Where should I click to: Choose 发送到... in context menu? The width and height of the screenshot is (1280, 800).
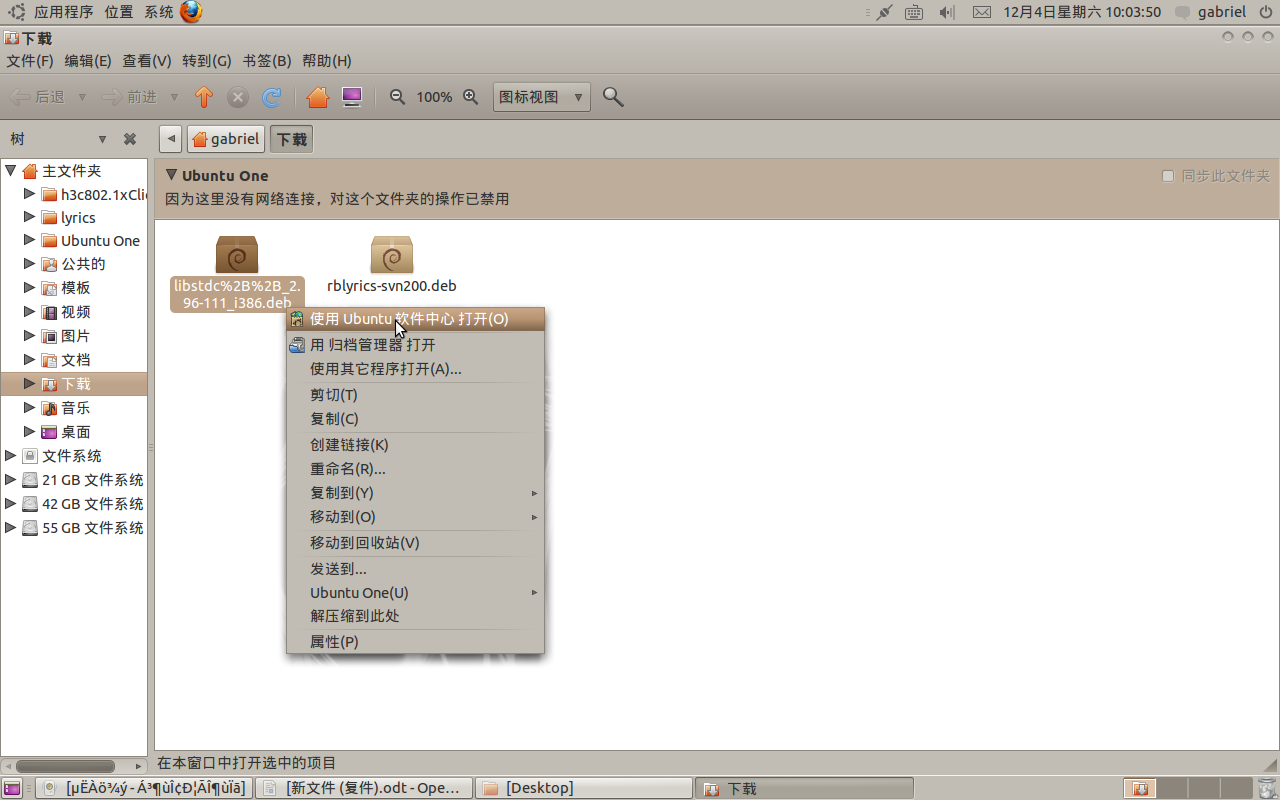click(x=416, y=569)
